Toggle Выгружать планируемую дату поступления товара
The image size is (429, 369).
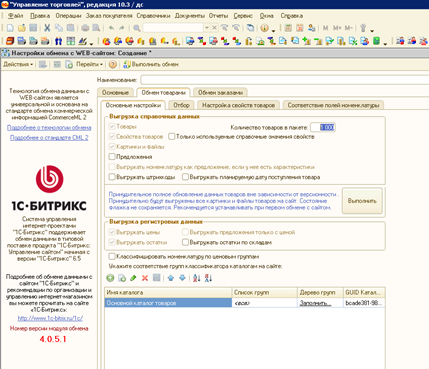click(185, 177)
